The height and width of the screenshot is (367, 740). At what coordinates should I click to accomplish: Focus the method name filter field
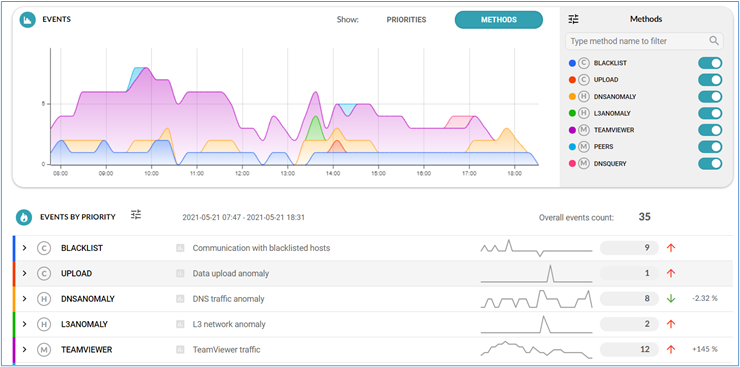click(644, 41)
